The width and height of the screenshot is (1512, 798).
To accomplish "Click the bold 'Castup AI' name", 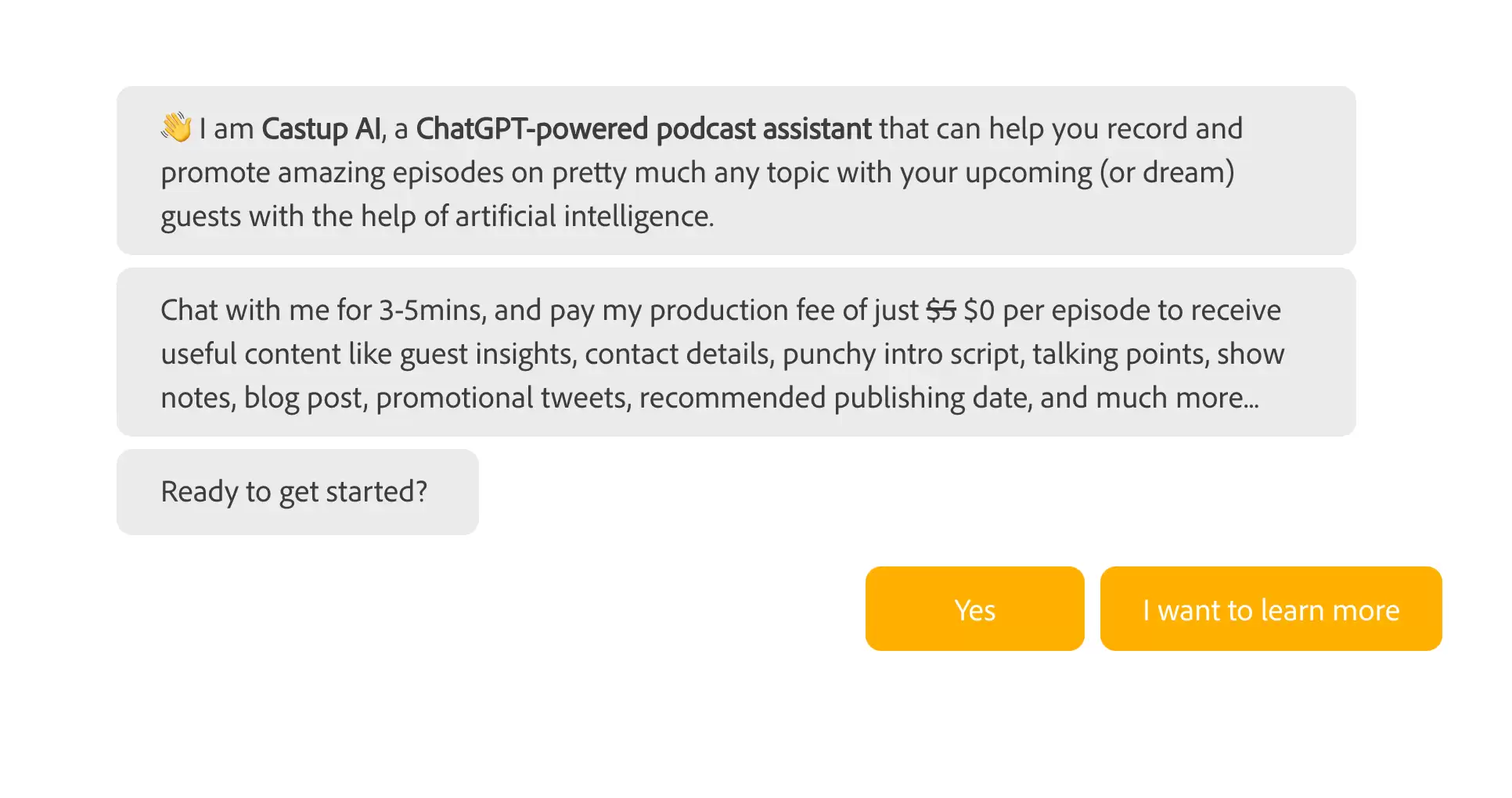I will point(322,129).
